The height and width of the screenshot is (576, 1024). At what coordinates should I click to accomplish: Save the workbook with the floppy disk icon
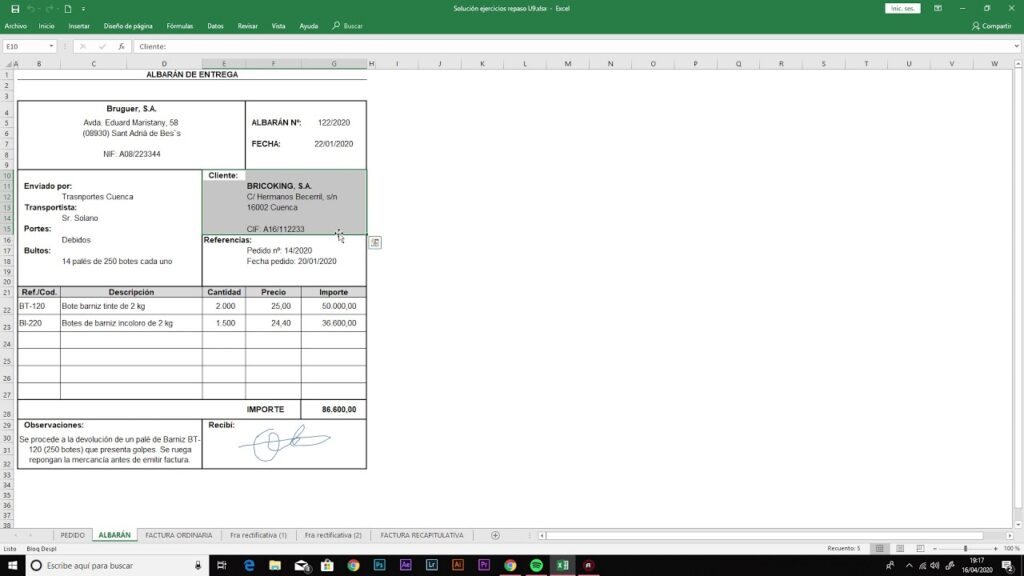(15, 8)
